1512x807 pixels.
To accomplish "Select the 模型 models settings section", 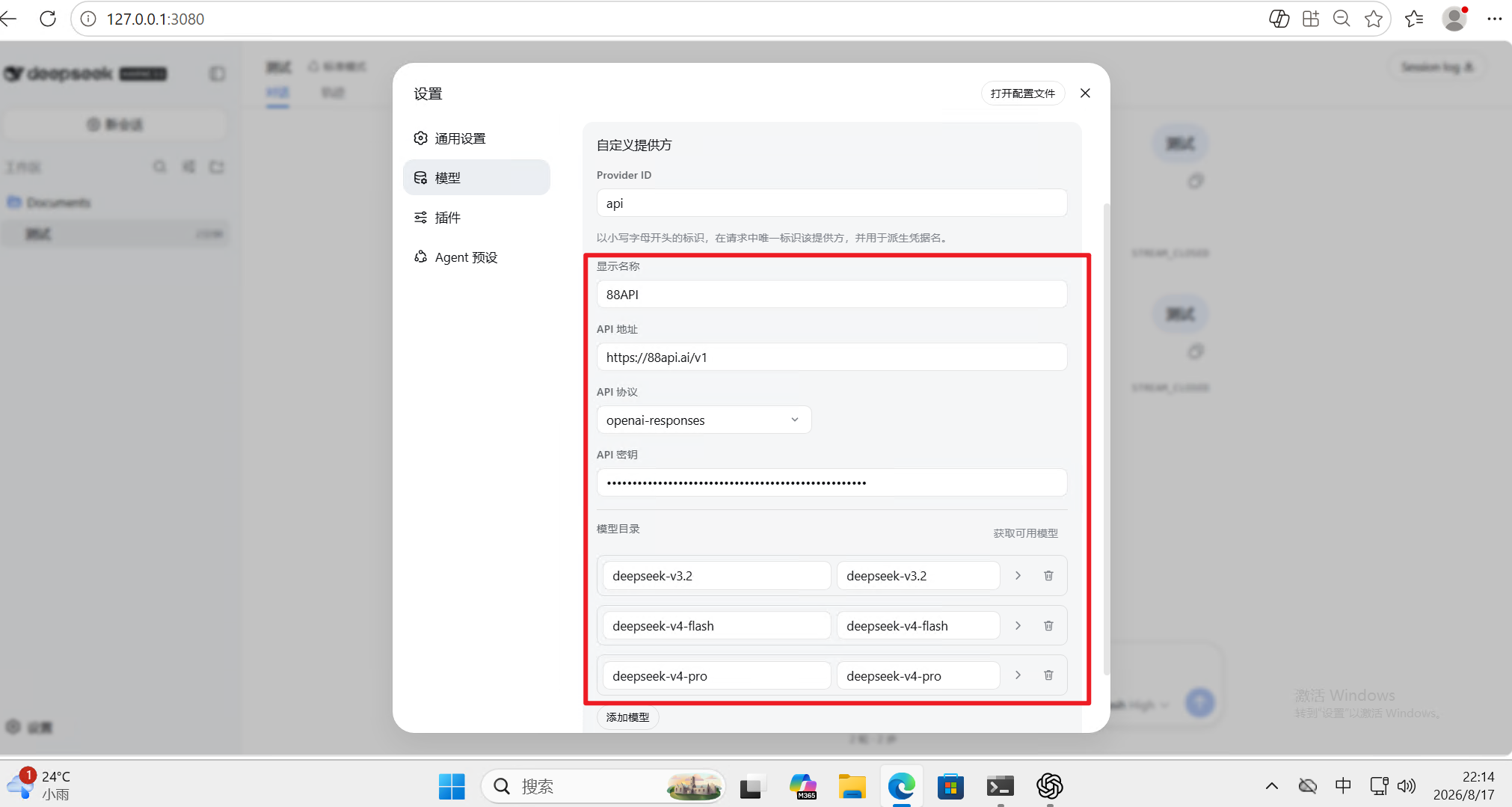I will (x=476, y=177).
